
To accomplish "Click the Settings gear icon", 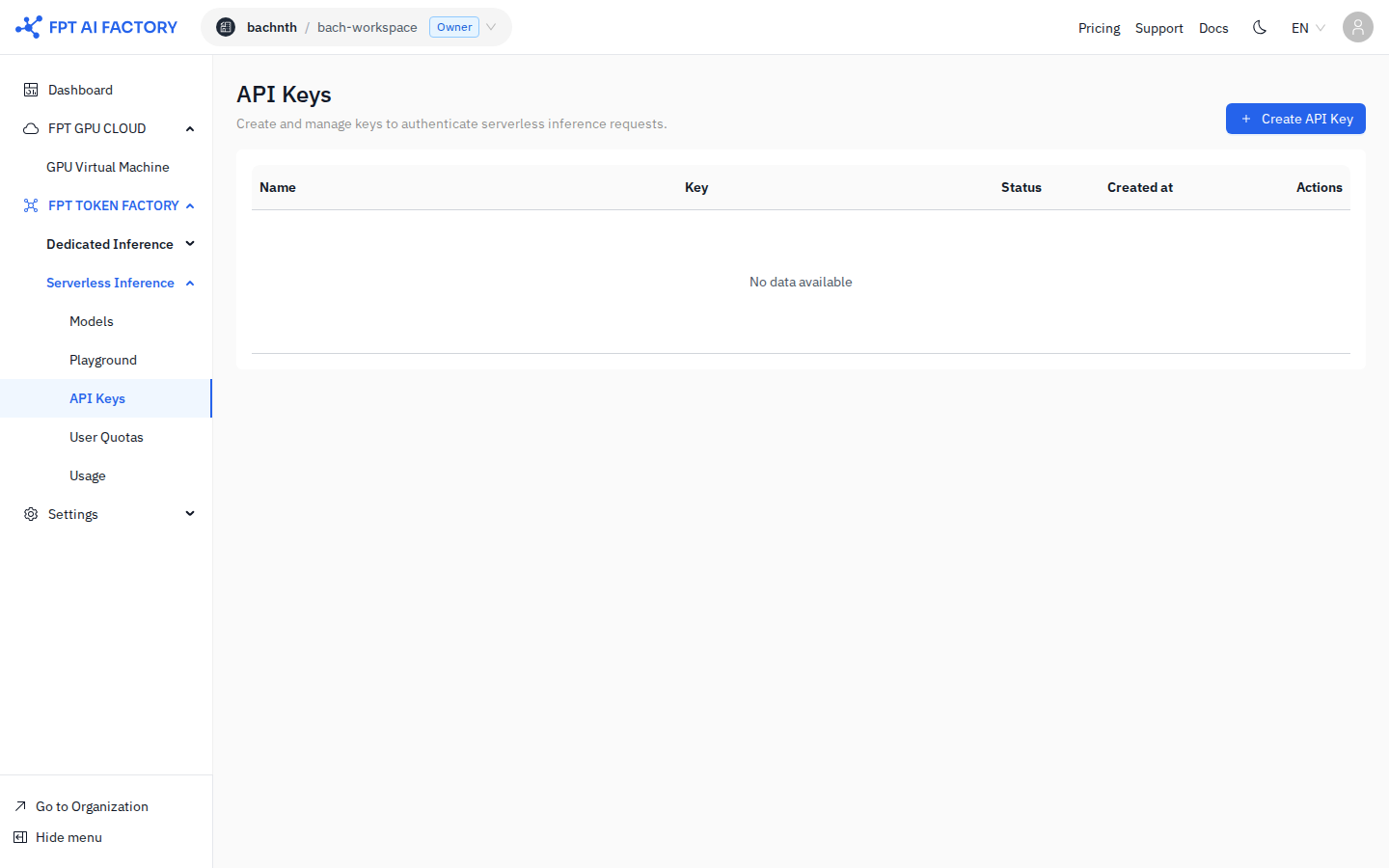I will coord(31,514).
